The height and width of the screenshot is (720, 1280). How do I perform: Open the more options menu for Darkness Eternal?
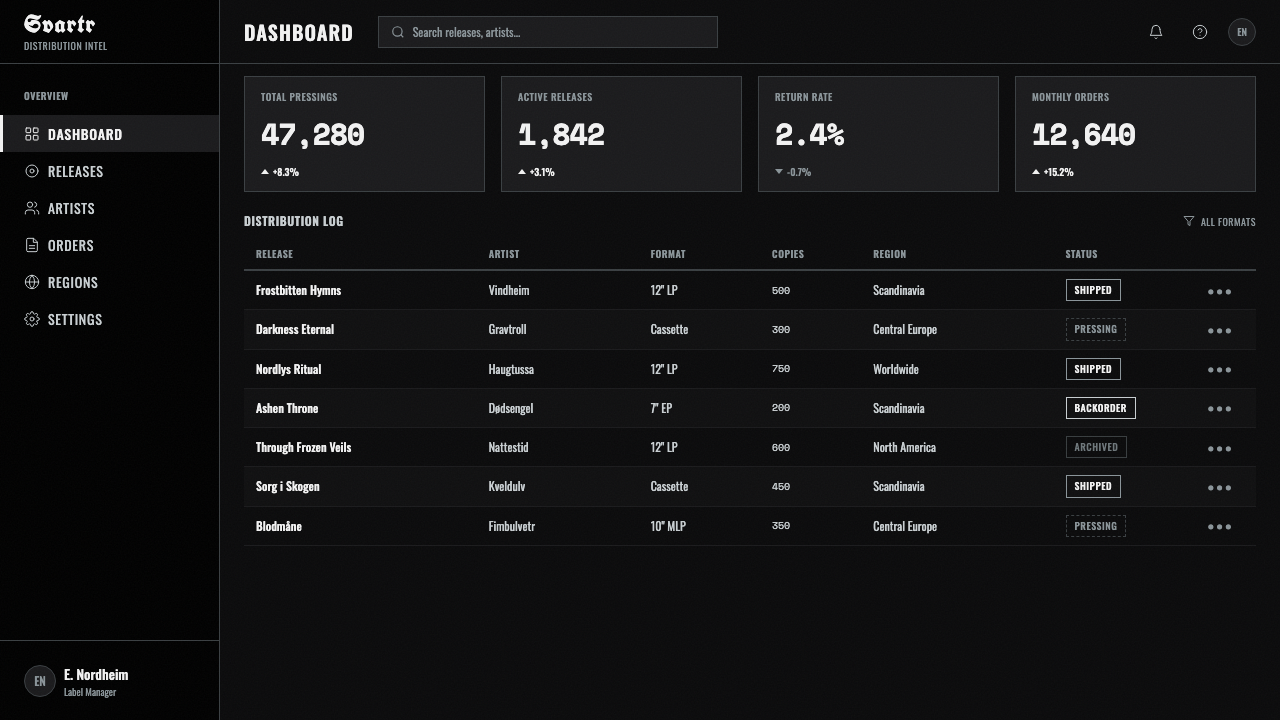pyautogui.click(x=1219, y=330)
